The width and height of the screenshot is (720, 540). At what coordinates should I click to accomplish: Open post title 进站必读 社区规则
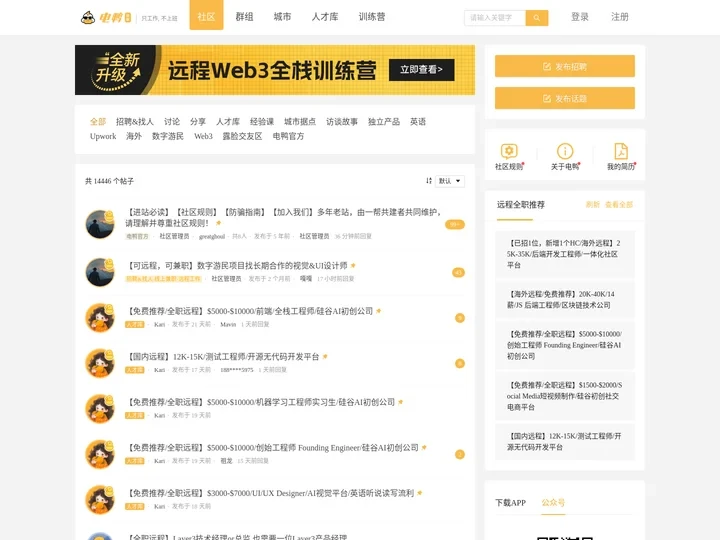pyautogui.click(x=283, y=218)
